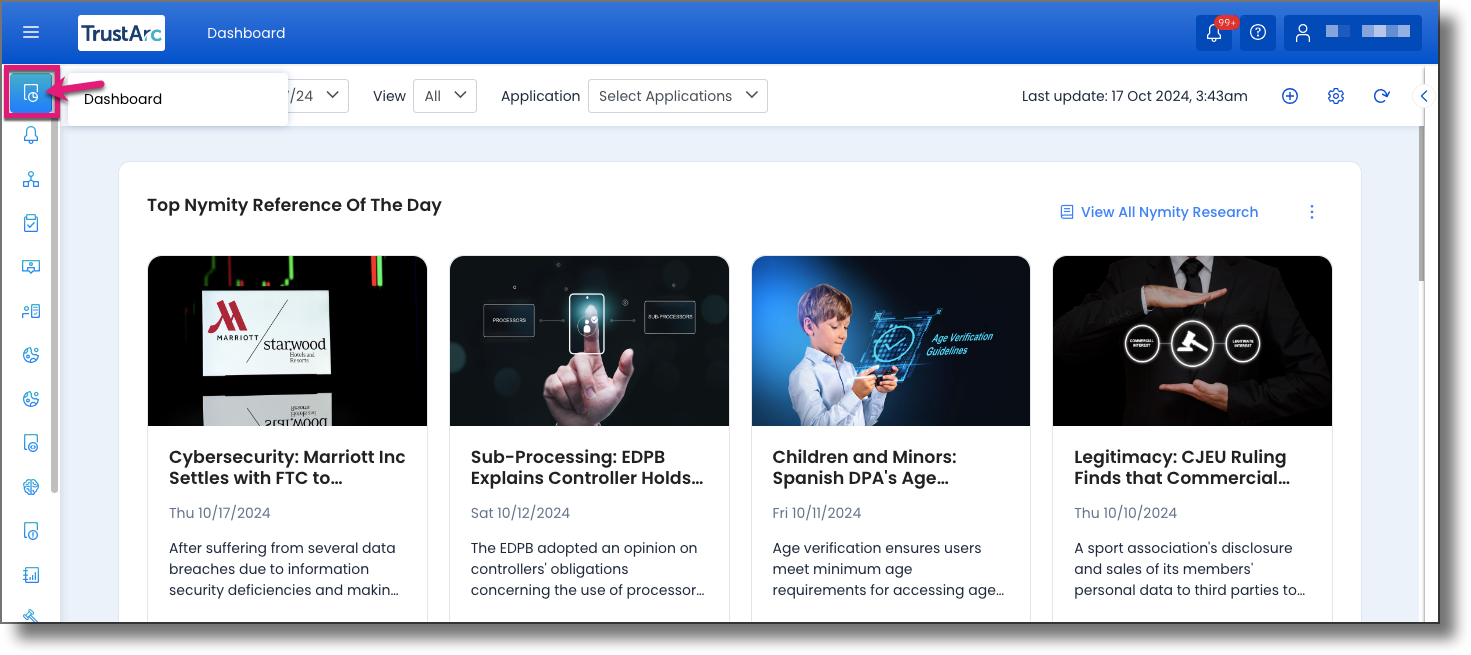Open the help question mark icon
The image size is (1471, 655).
coord(1258,32)
